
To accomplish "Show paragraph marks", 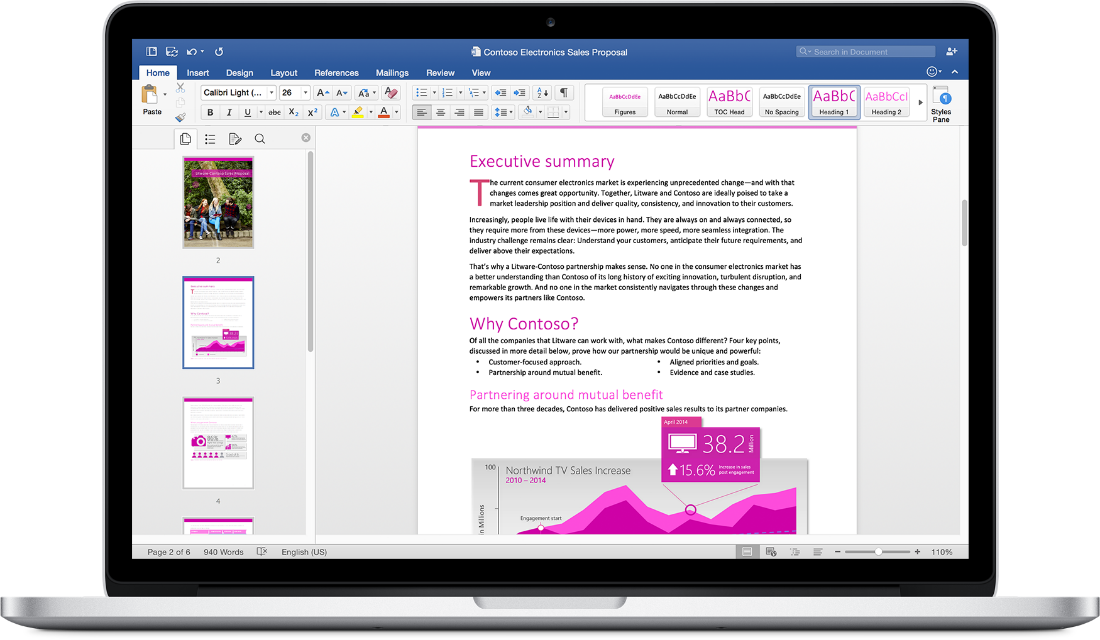I will (x=565, y=92).
